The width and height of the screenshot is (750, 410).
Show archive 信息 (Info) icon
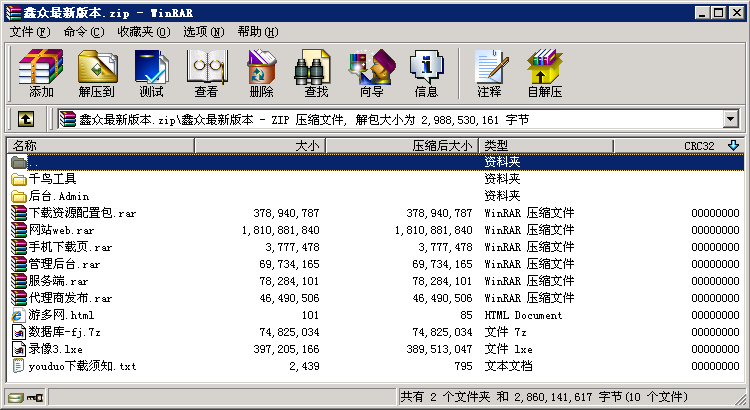pyautogui.click(x=426, y=73)
